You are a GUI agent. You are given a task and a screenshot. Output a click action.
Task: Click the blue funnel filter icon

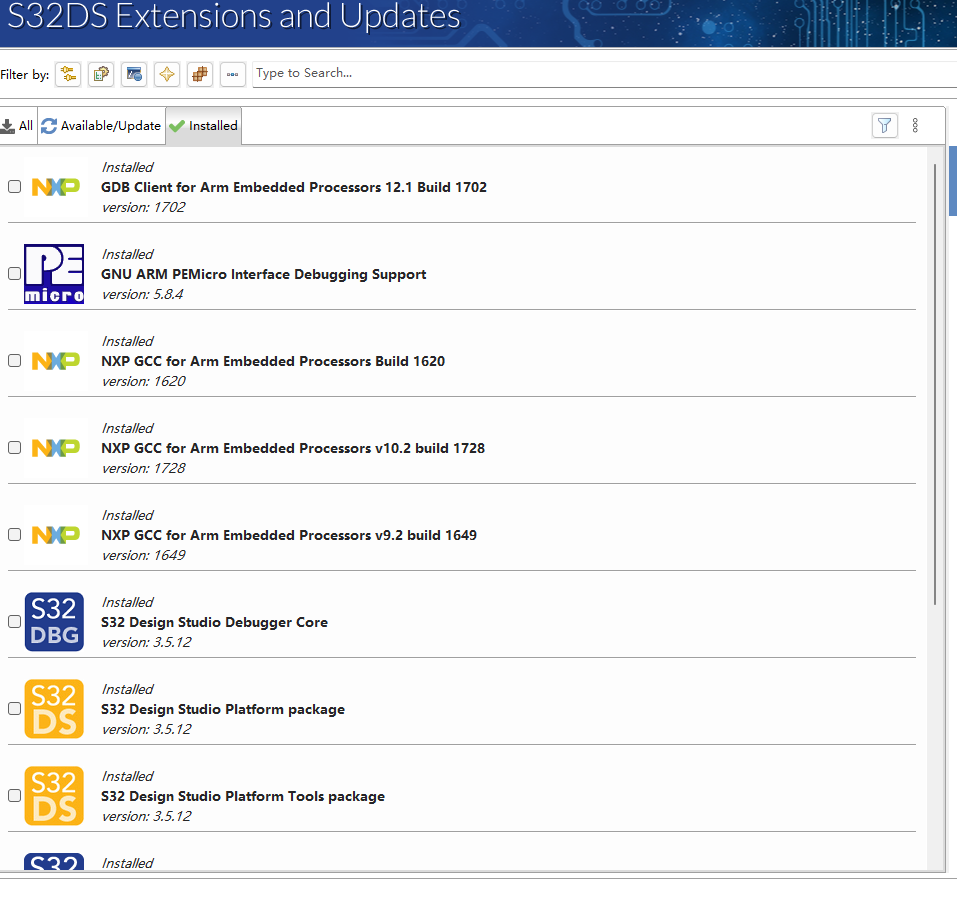point(884,125)
